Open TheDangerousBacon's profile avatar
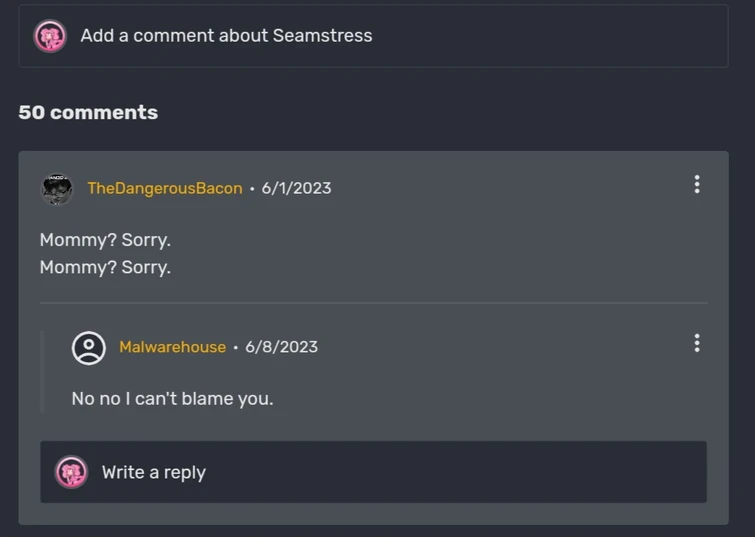 click(56, 188)
